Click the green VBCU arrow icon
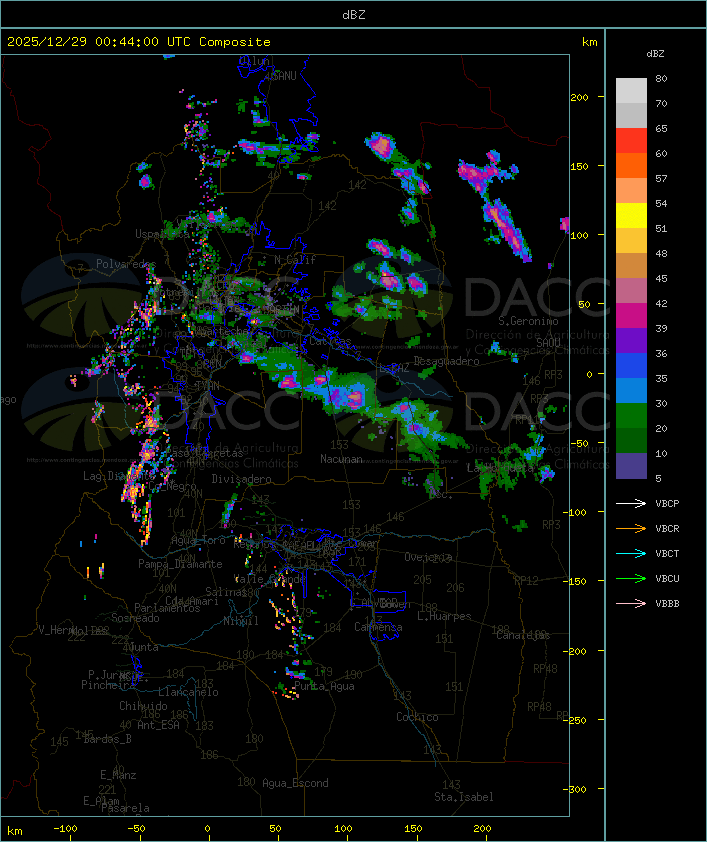This screenshot has width=707, height=842. tap(631, 578)
